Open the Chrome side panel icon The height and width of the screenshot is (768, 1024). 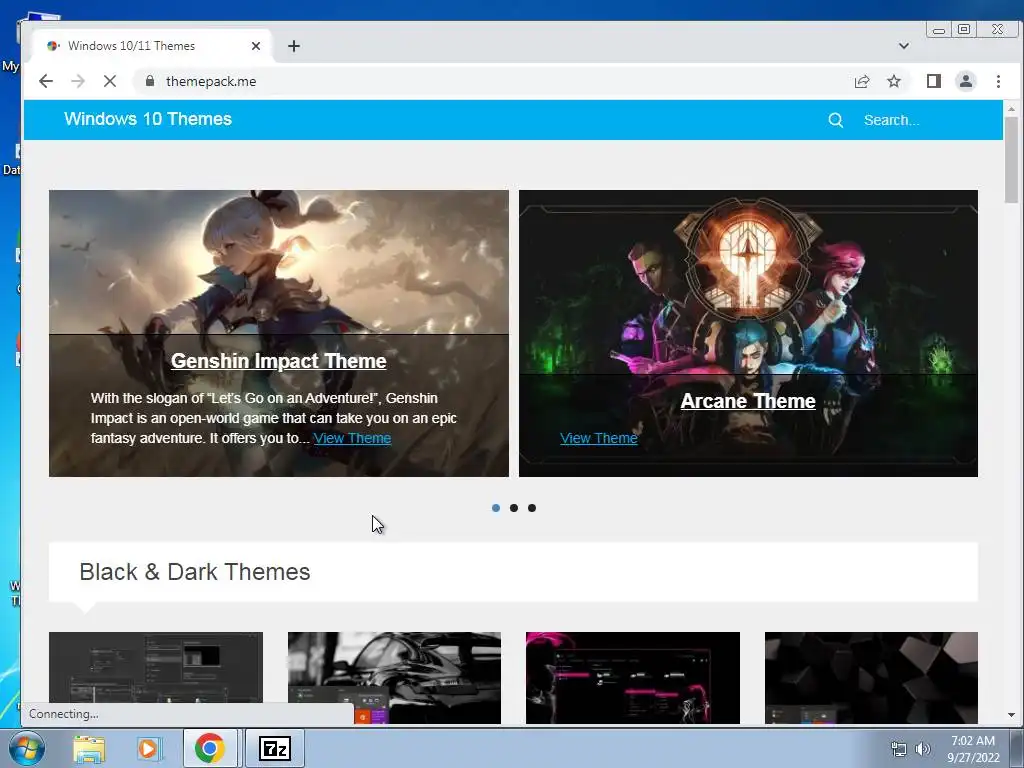click(x=934, y=82)
